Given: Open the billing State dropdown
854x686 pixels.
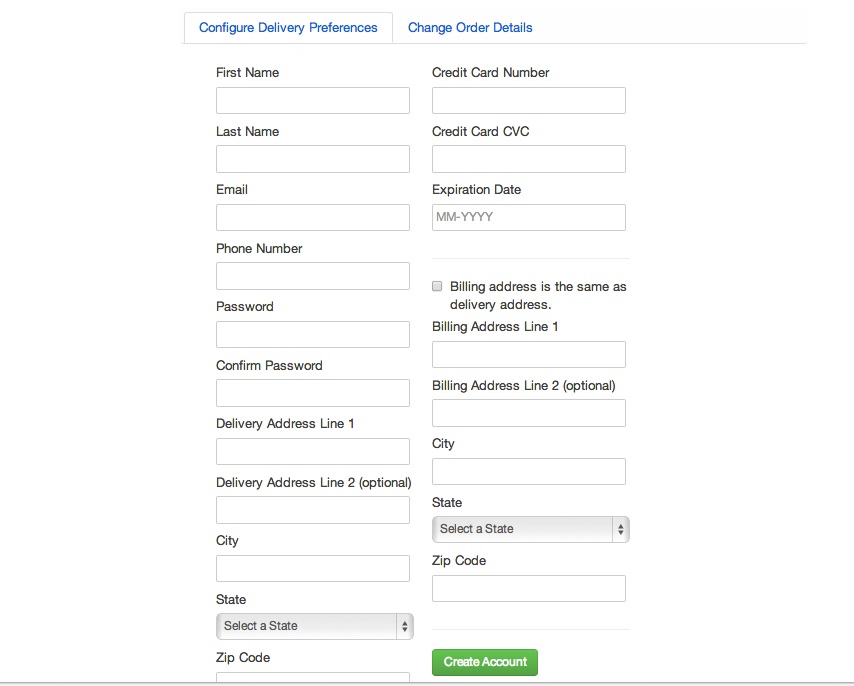Looking at the screenshot, I should [530, 529].
